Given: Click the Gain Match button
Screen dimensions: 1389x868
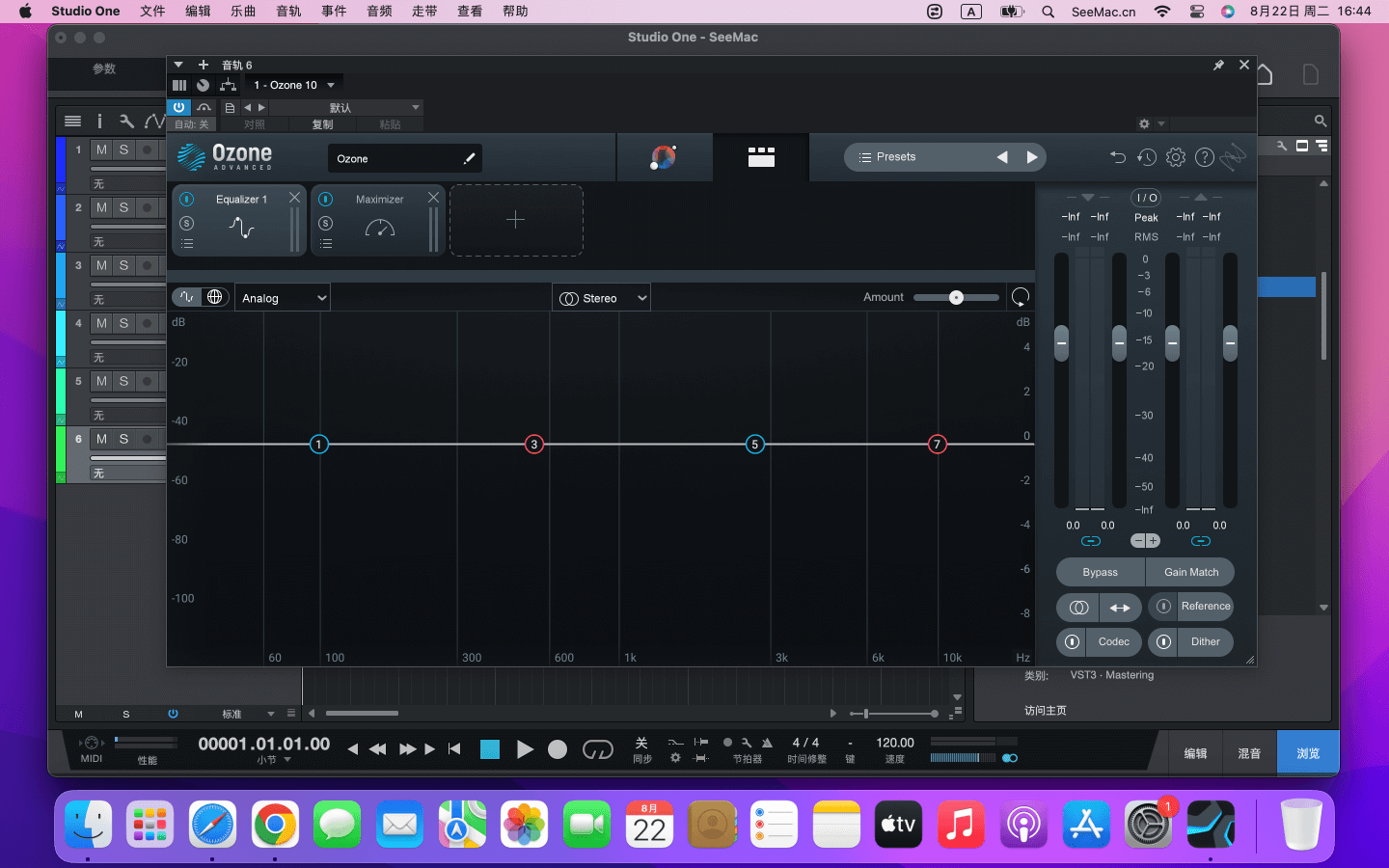Looking at the screenshot, I should click(x=1190, y=572).
